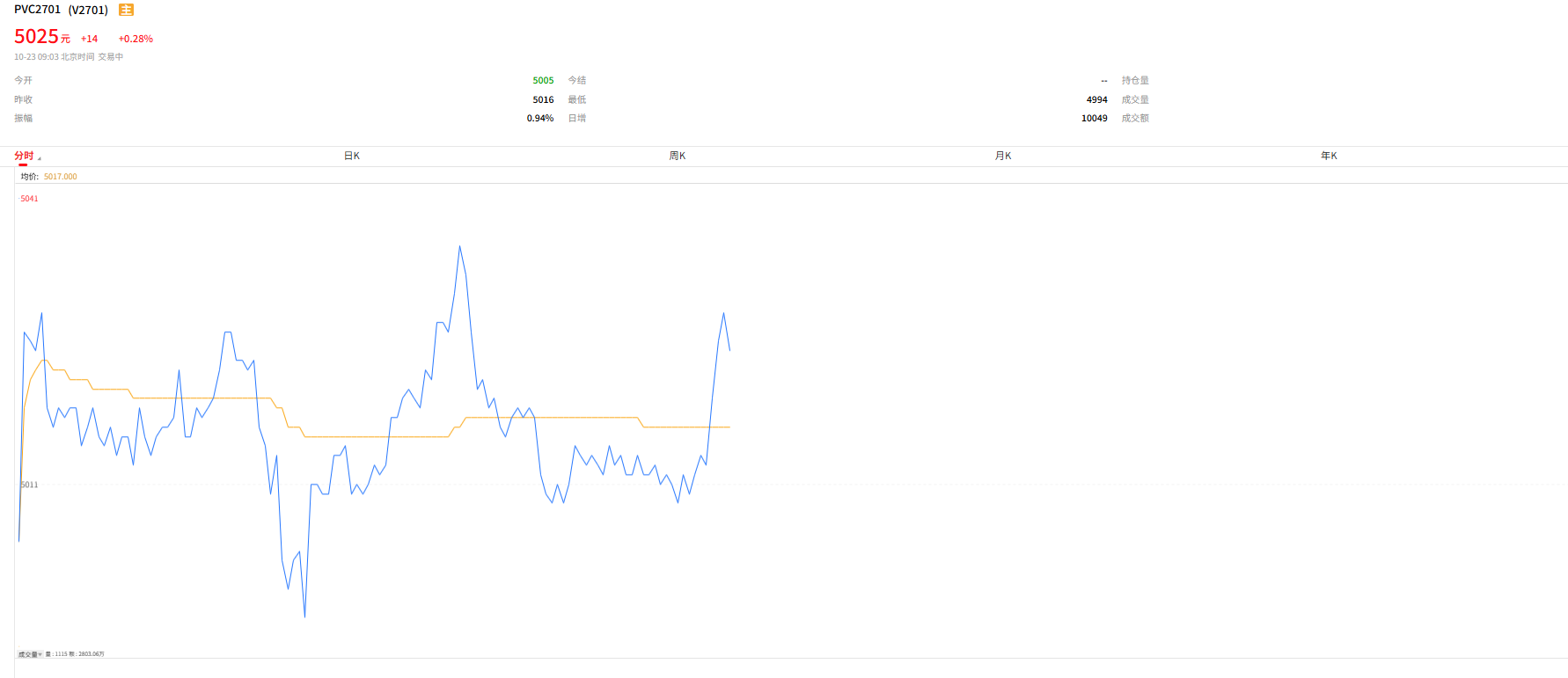Click the PVC2701 (V2701) contract title
Image resolution: width=1568 pixels, height=678 pixels.
[61, 10]
